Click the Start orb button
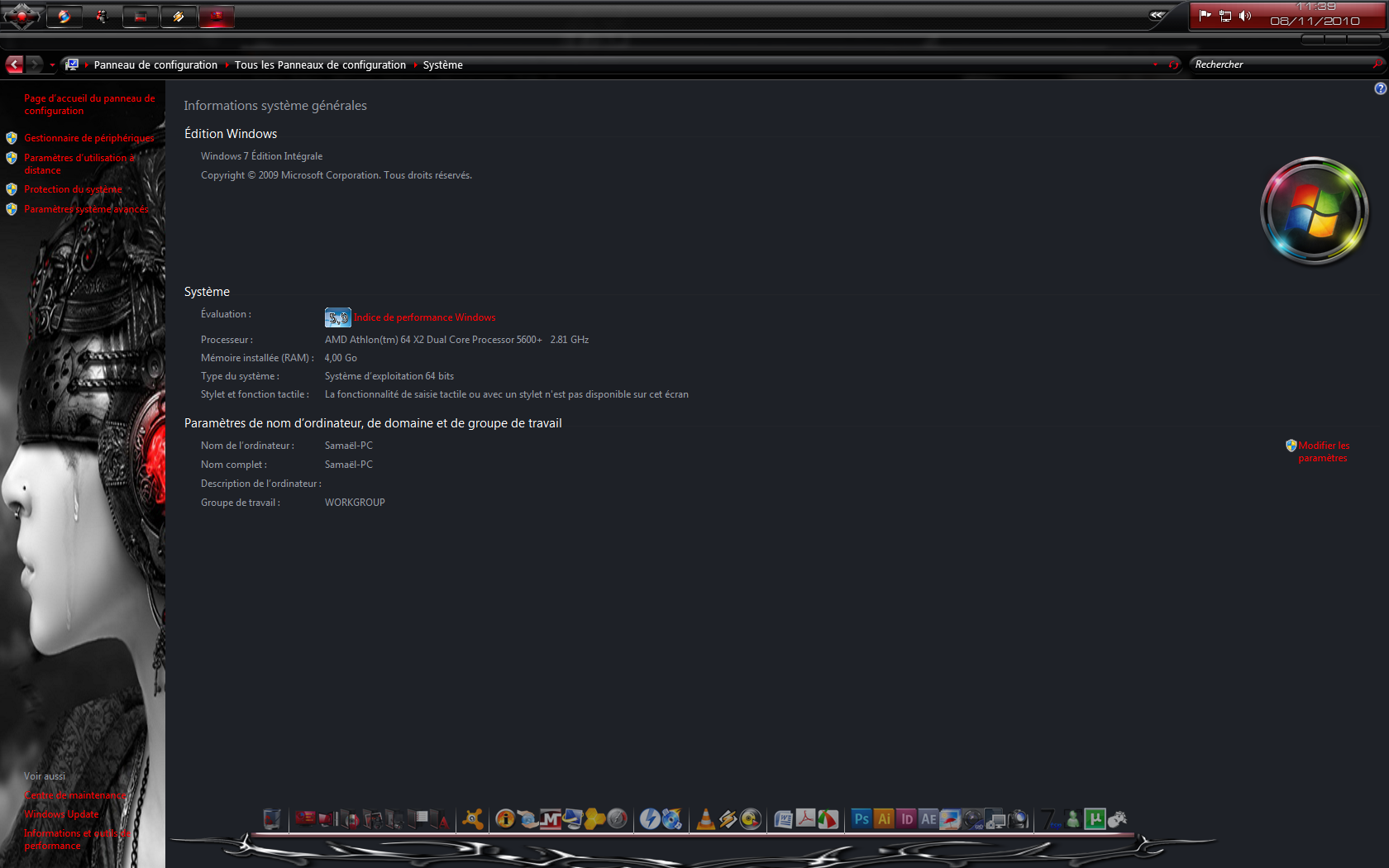Image resolution: width=1389 pixels, height=868 pixels. tap(21, 16)
